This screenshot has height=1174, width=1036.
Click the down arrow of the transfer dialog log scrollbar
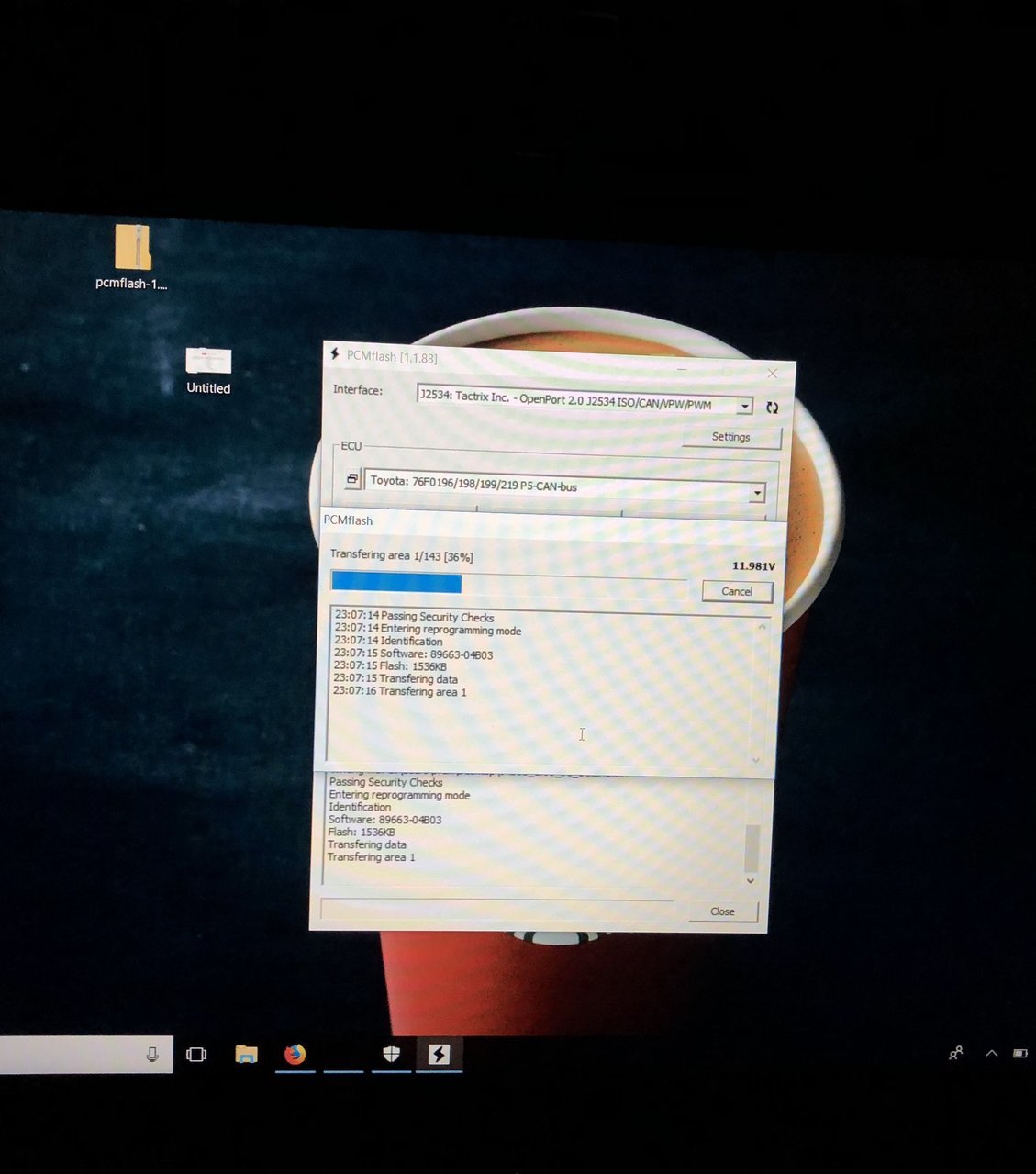coord(756,760)
